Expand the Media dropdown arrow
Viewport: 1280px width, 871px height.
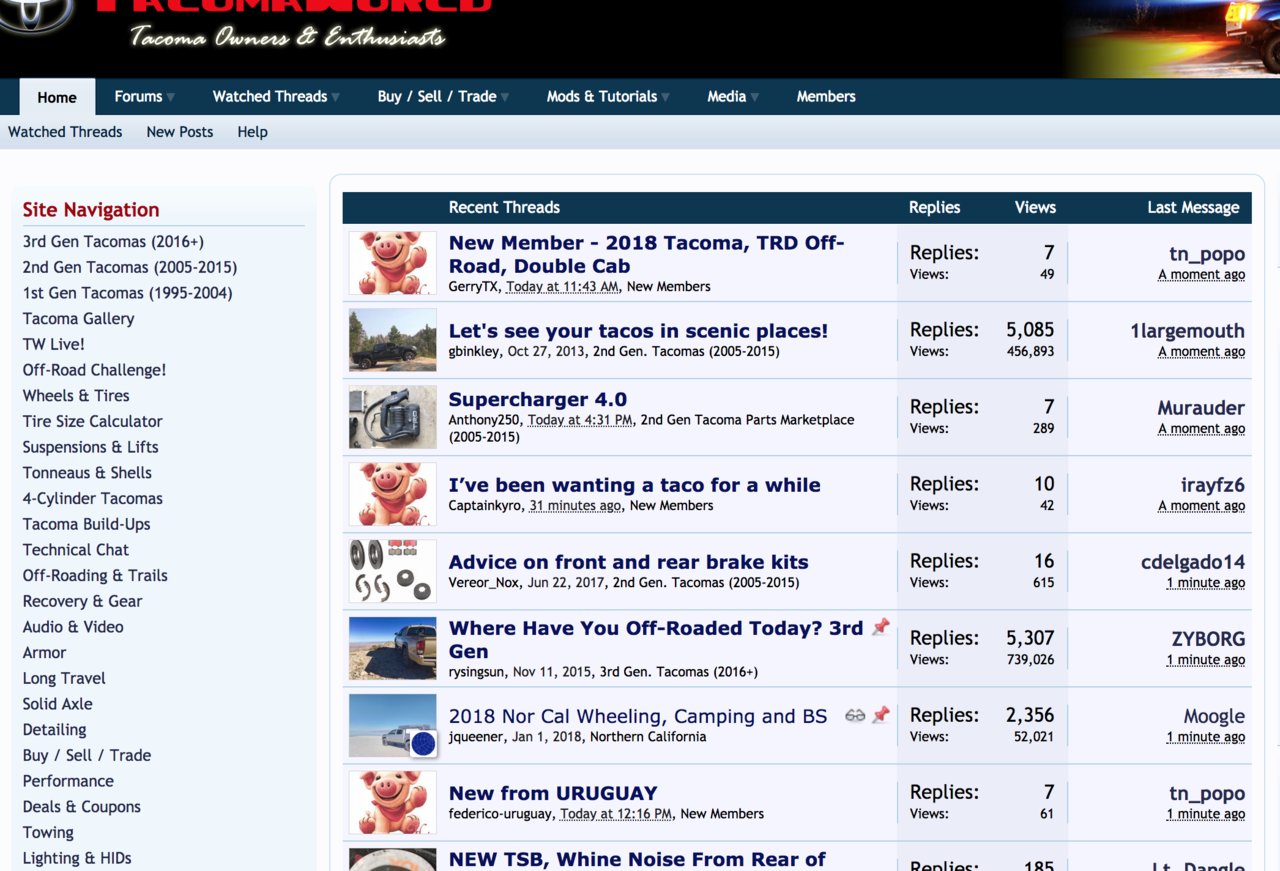point(755,97)
